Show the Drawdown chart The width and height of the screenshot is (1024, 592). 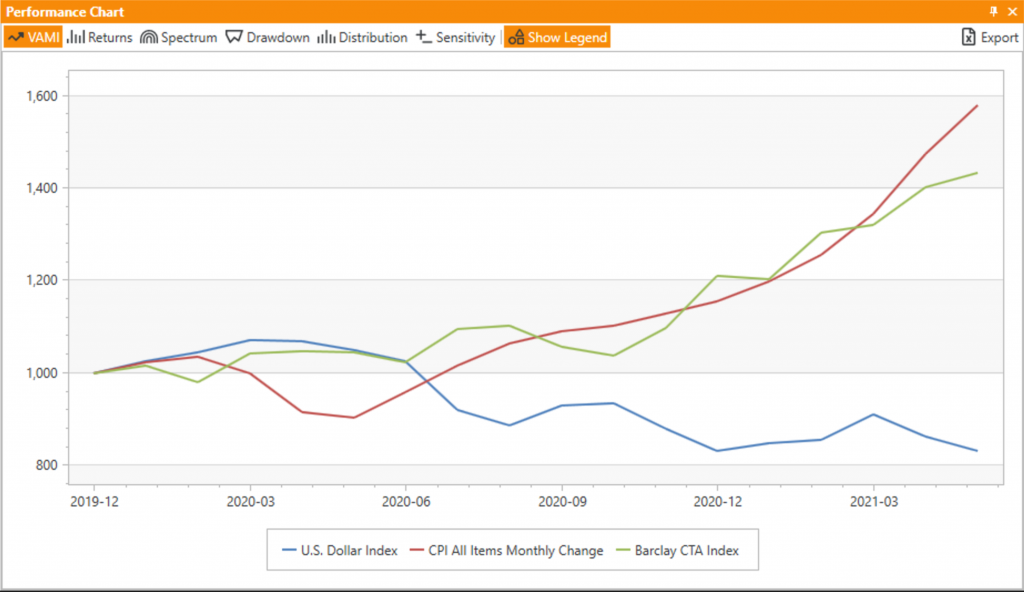267,37
